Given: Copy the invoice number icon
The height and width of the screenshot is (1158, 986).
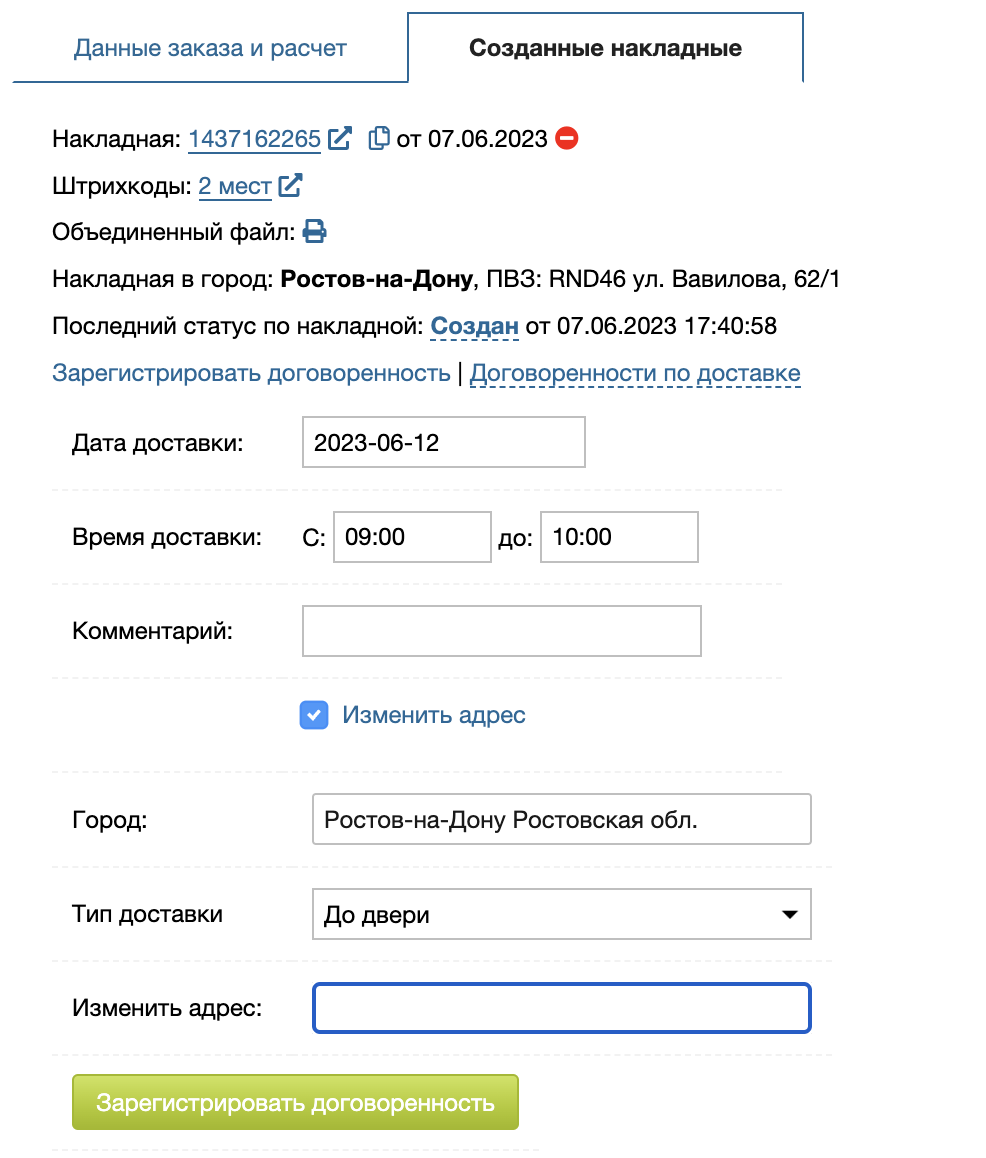Looking at the screenshot, I should 379,138.
